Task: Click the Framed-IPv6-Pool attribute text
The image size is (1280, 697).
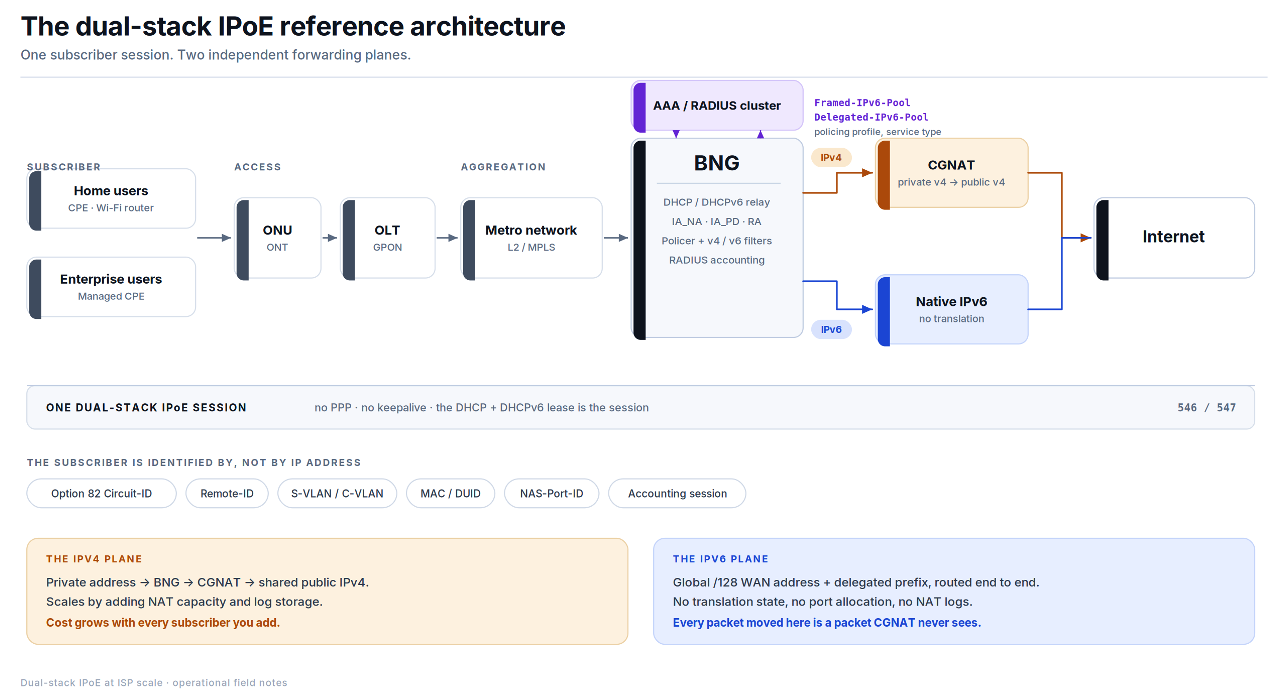Action: click(862, 103)
